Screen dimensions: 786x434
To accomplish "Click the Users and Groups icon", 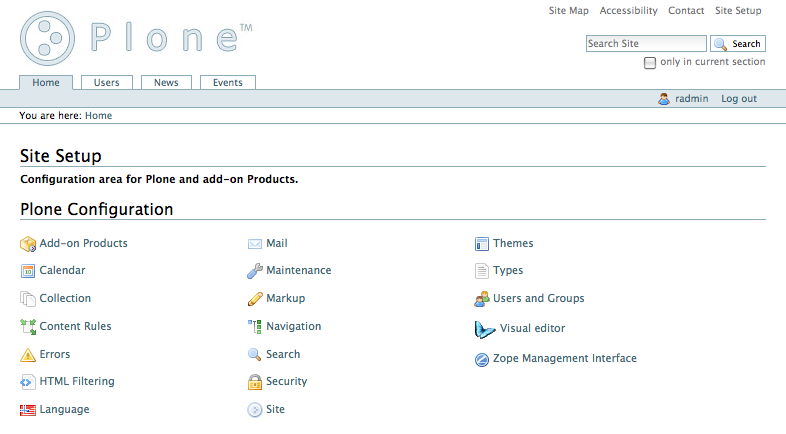I will (482, 299).
